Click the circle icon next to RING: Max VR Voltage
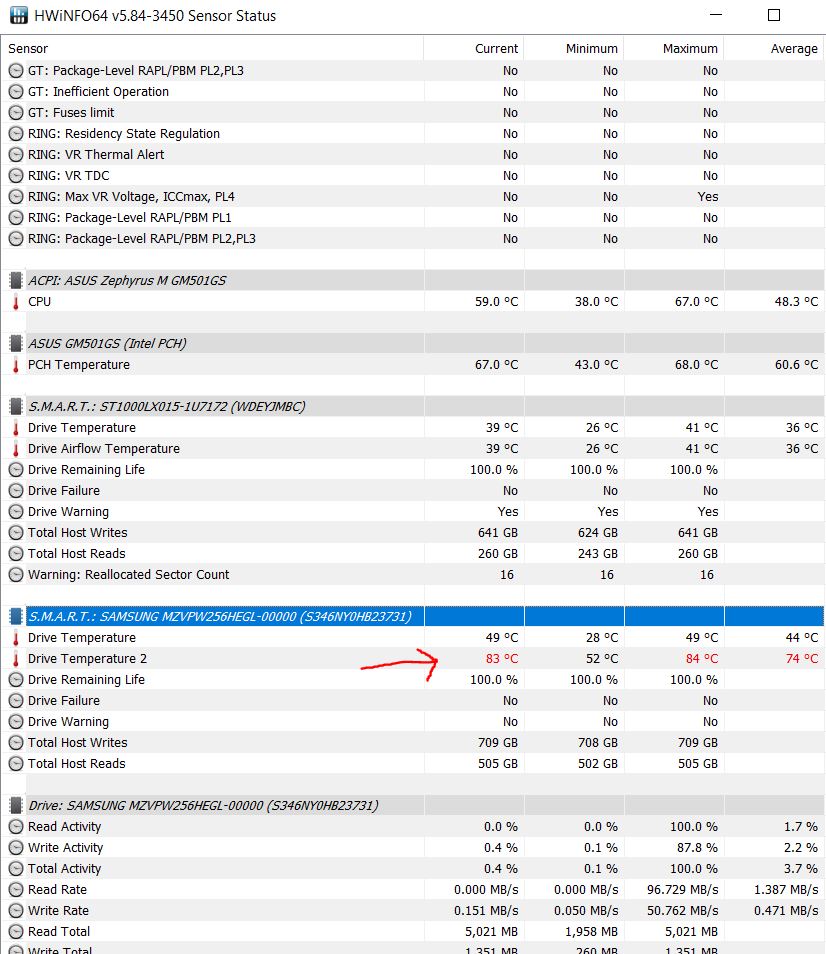The image size is (826, 954). [16, 197]
